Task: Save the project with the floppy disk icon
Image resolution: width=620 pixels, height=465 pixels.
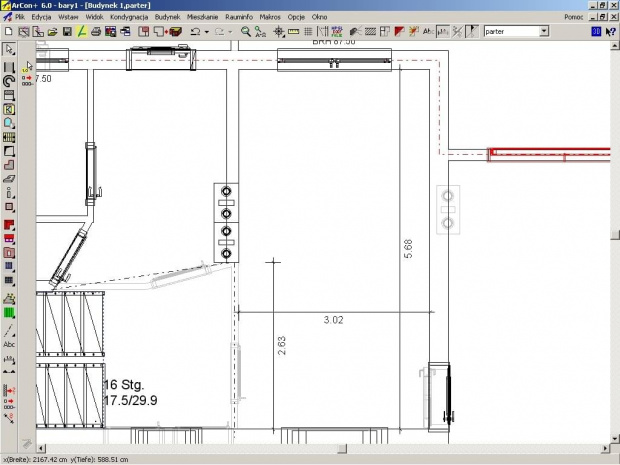Action: point(67,31)
